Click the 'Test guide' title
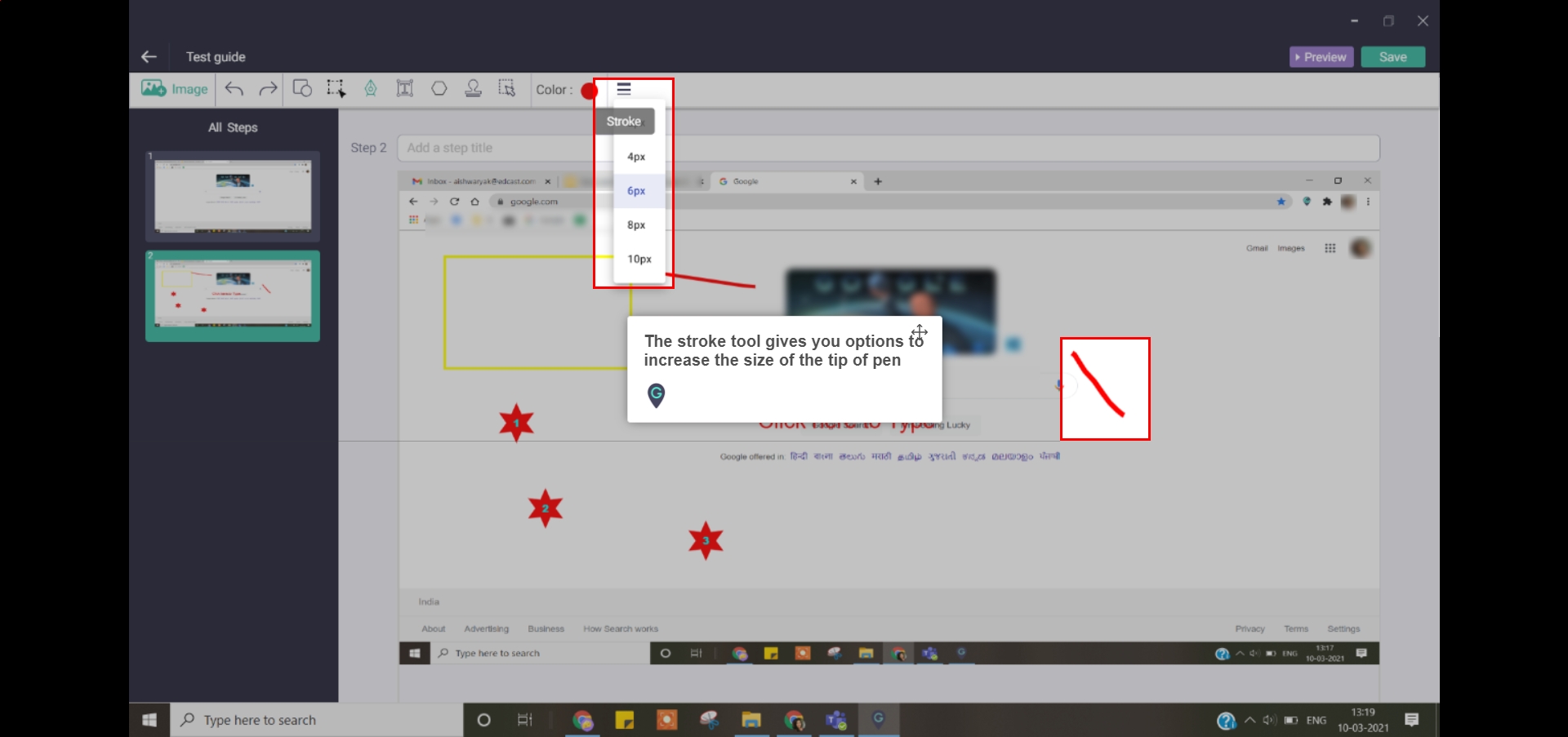The width and height of the screenshot is (1568, 737). coord(216,57)
